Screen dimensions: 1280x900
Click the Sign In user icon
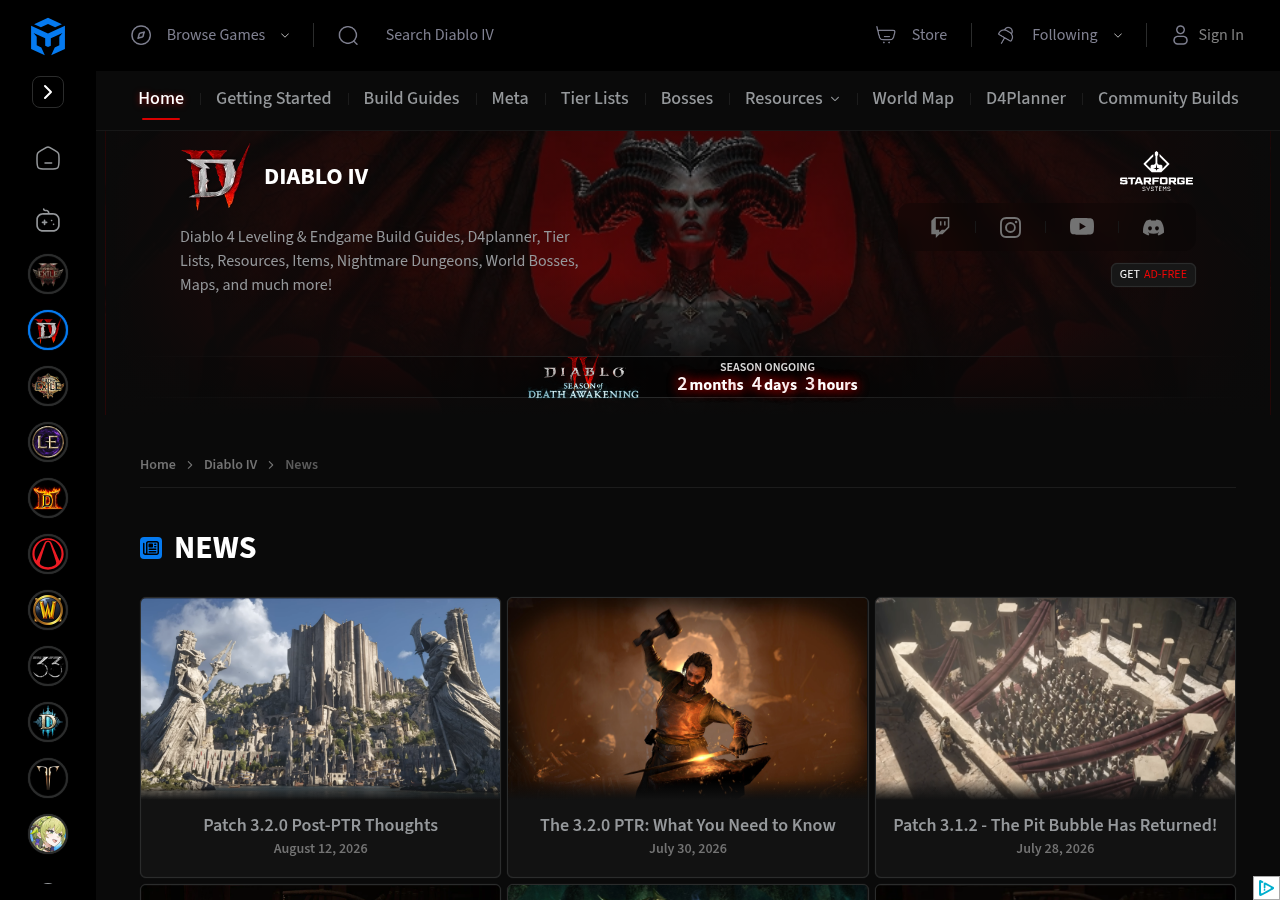(x=1181, y=35)
